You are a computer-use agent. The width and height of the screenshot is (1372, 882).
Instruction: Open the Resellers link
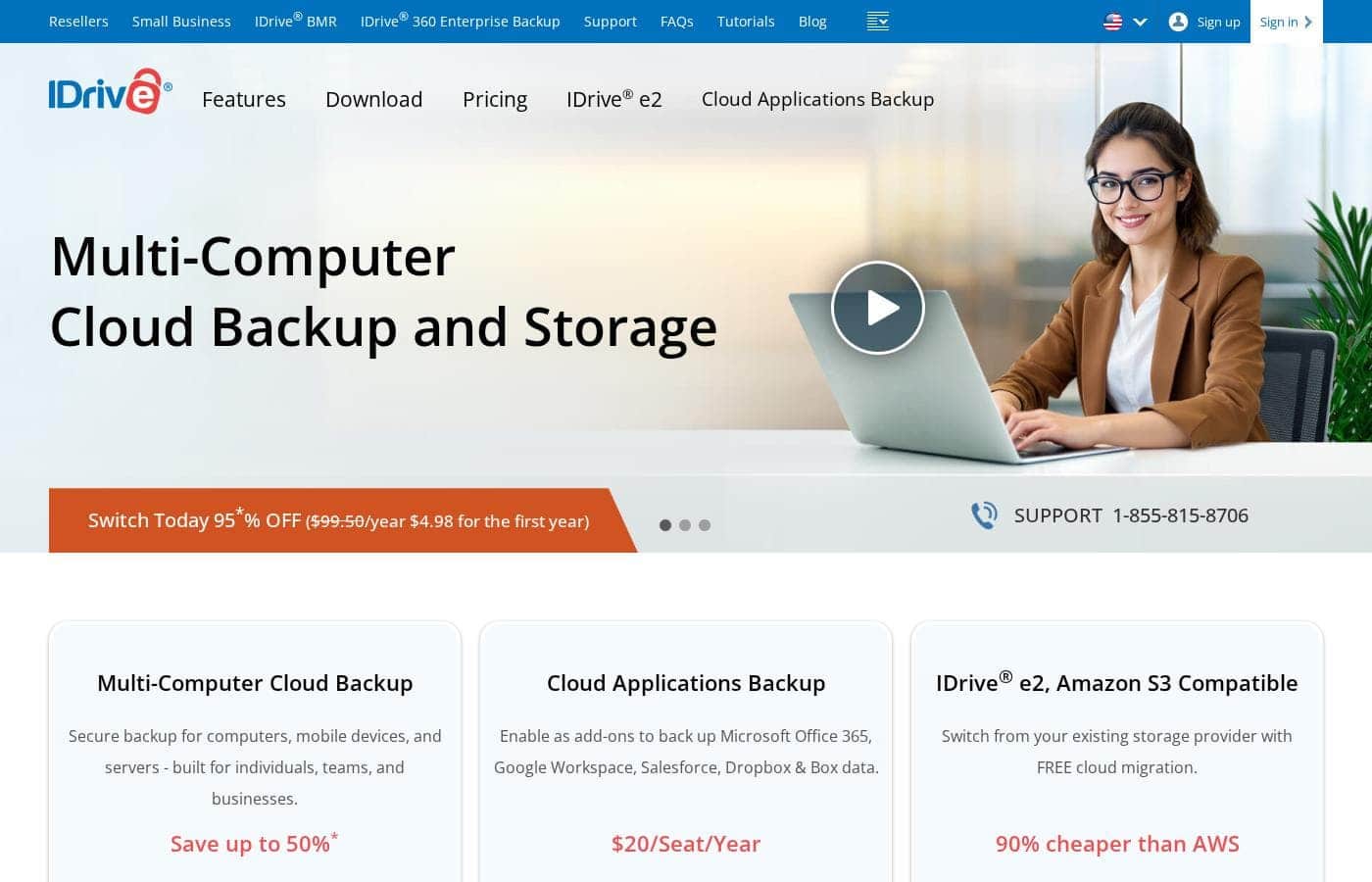[x=78, y=22]
